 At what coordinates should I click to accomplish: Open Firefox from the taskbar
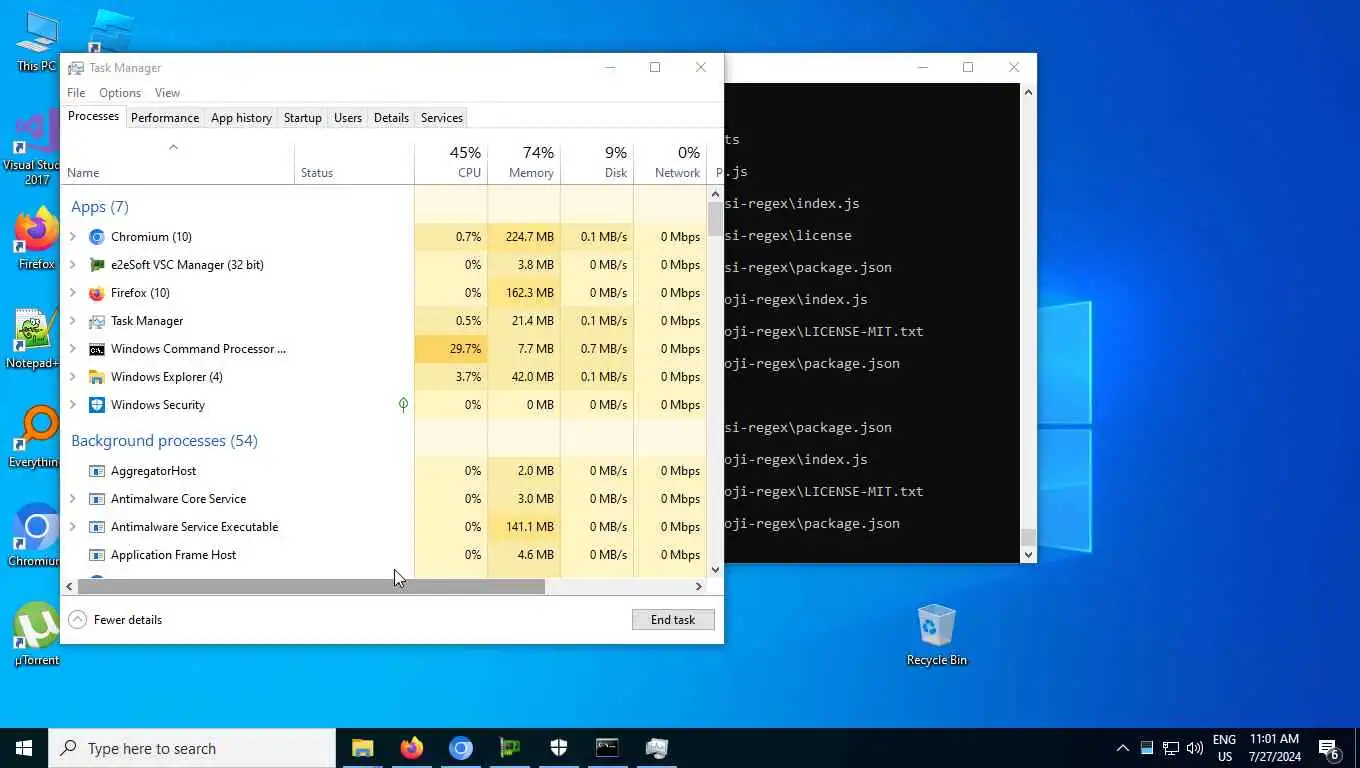[411, 748]
